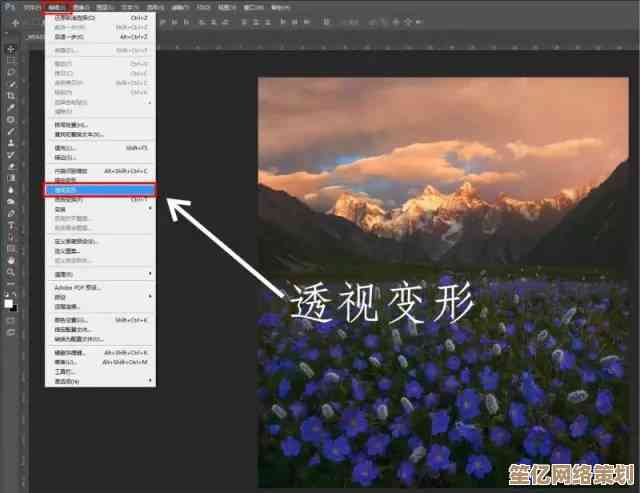Viewport: 640px width, 493px height.
Task: Click the Photoshop Ps logo icon
Action: pyautogui.click(x=7, y=7)
